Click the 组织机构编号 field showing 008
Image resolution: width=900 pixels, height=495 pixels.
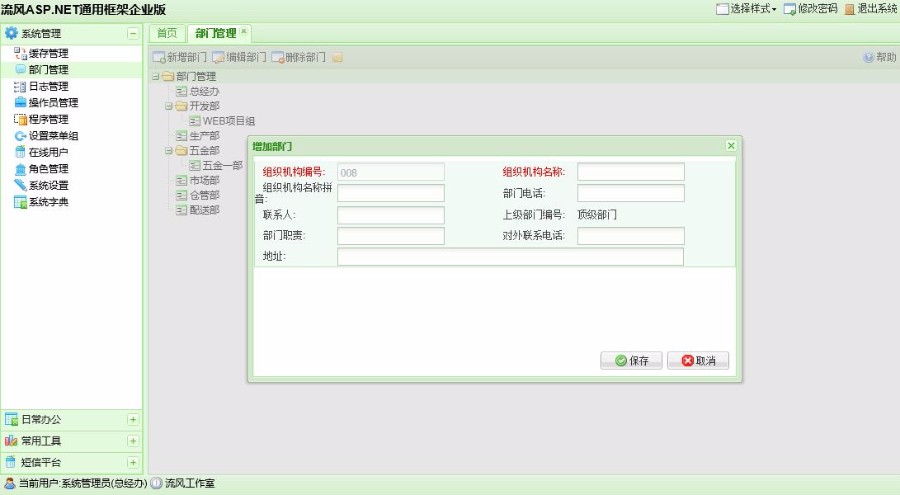click(391, 172)
